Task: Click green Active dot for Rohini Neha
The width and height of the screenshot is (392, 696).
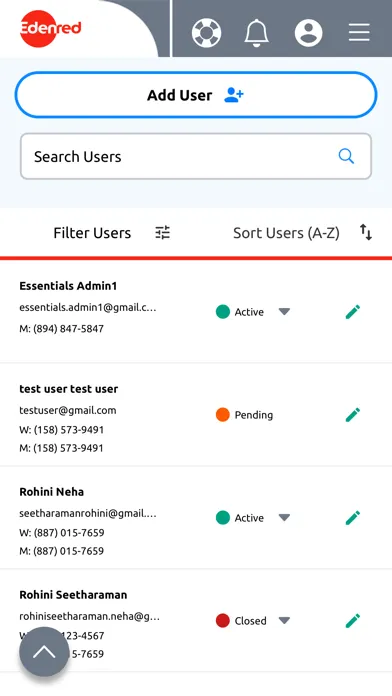Action: pos(222,518)
